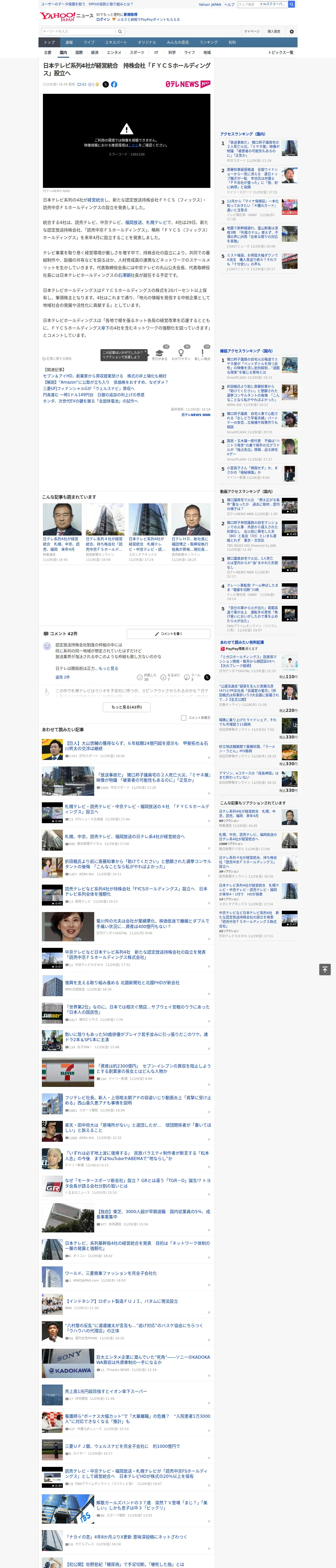Hide comments with コメント非表示 checkbox
Image resolution: width=336 pixels, height=1568 pixels.
point(183,718)
